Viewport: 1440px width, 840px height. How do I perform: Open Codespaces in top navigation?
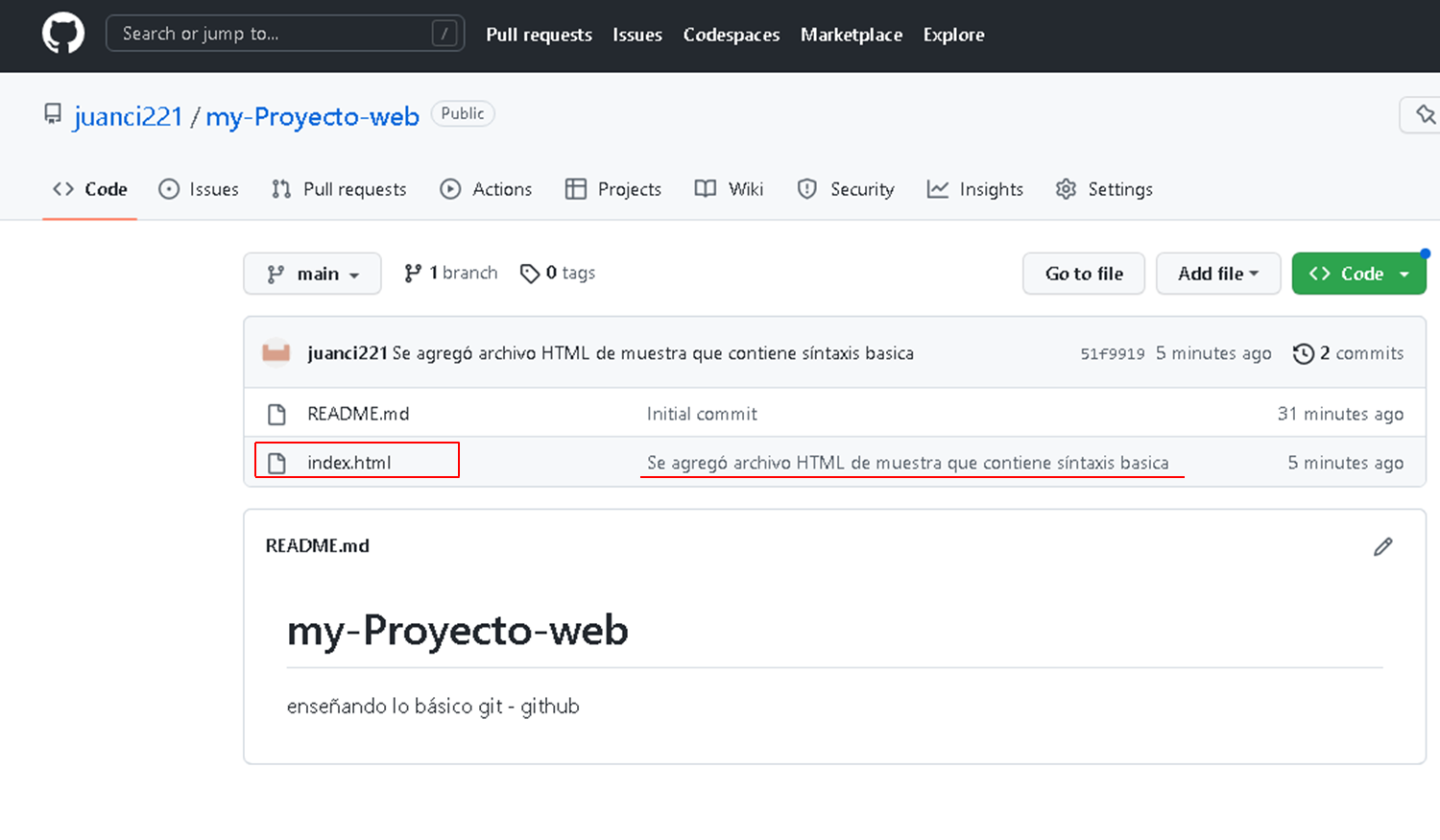(732, 35)
